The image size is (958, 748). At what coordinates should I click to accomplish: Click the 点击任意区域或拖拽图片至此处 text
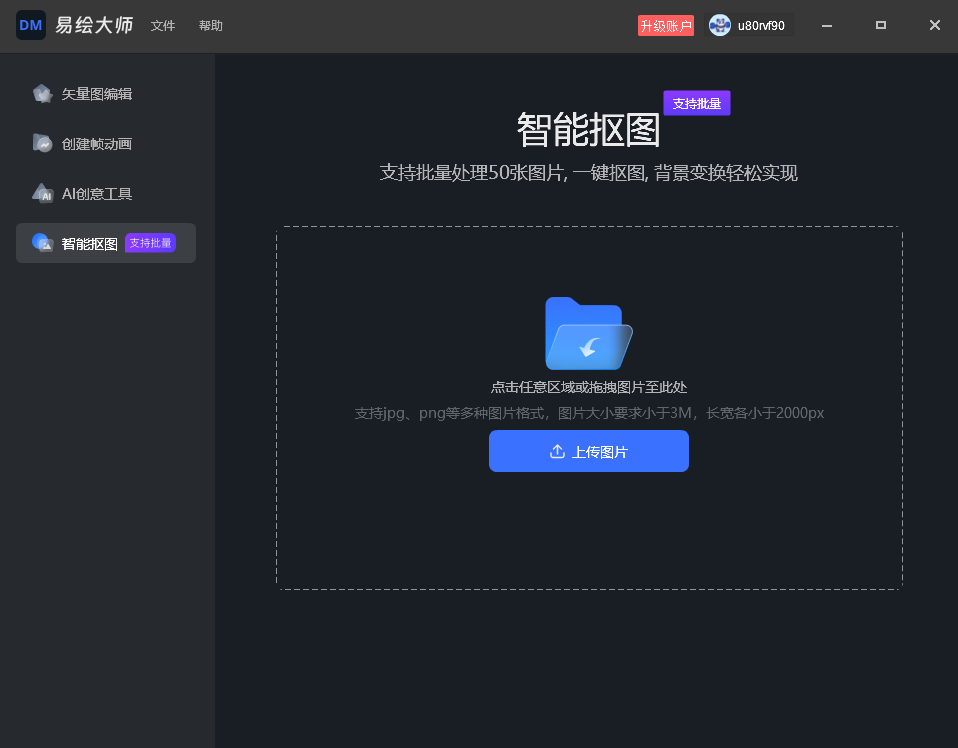(588, 387)
